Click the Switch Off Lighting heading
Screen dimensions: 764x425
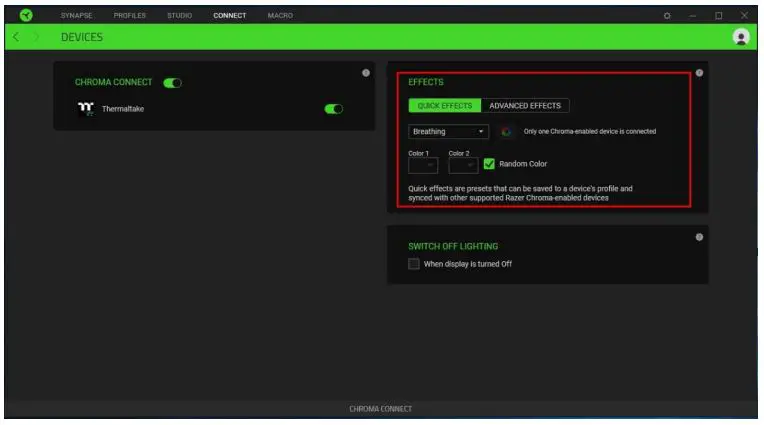(x=453, y=247)
